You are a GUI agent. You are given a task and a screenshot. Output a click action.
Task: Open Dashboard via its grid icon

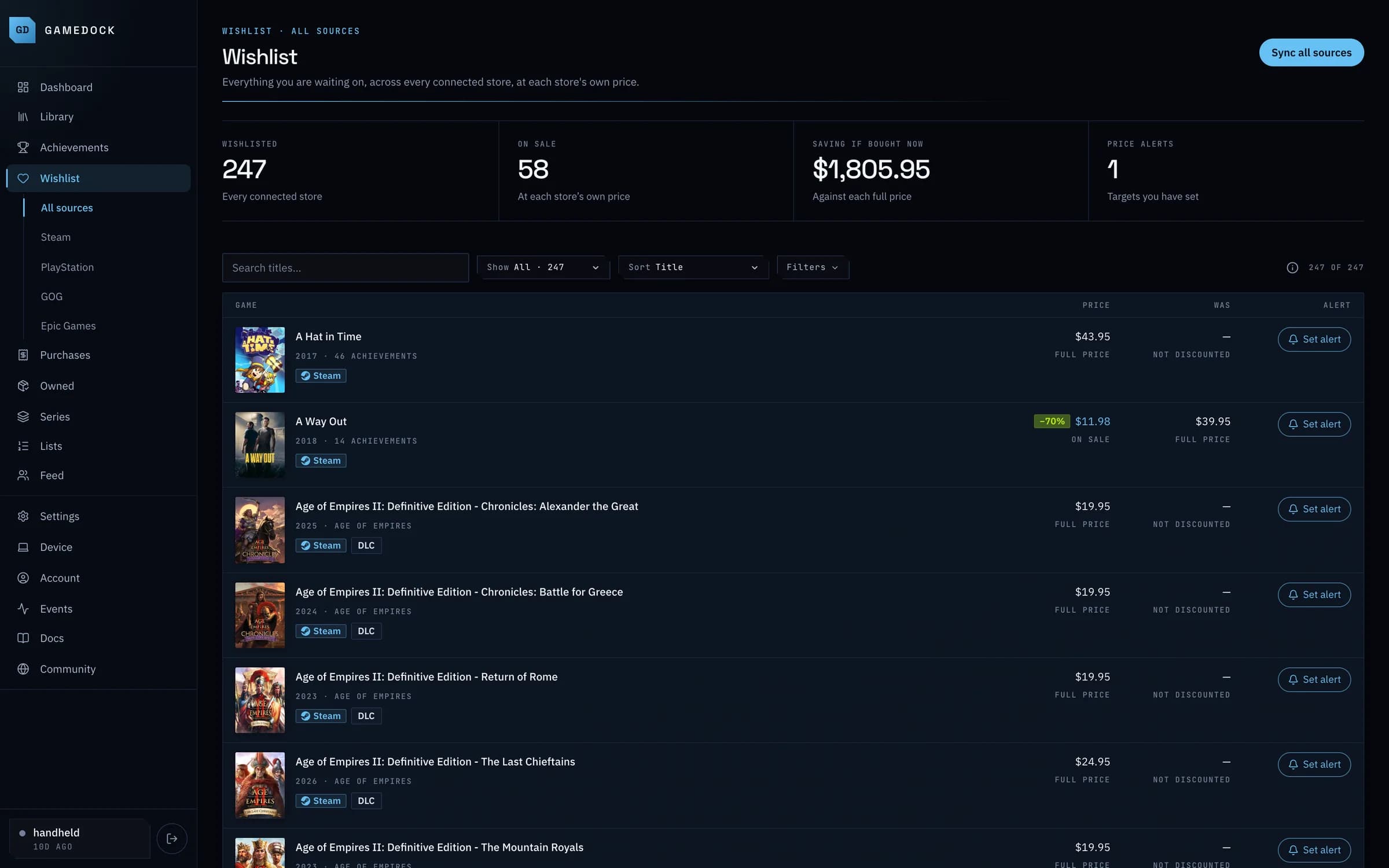point(23,87)
